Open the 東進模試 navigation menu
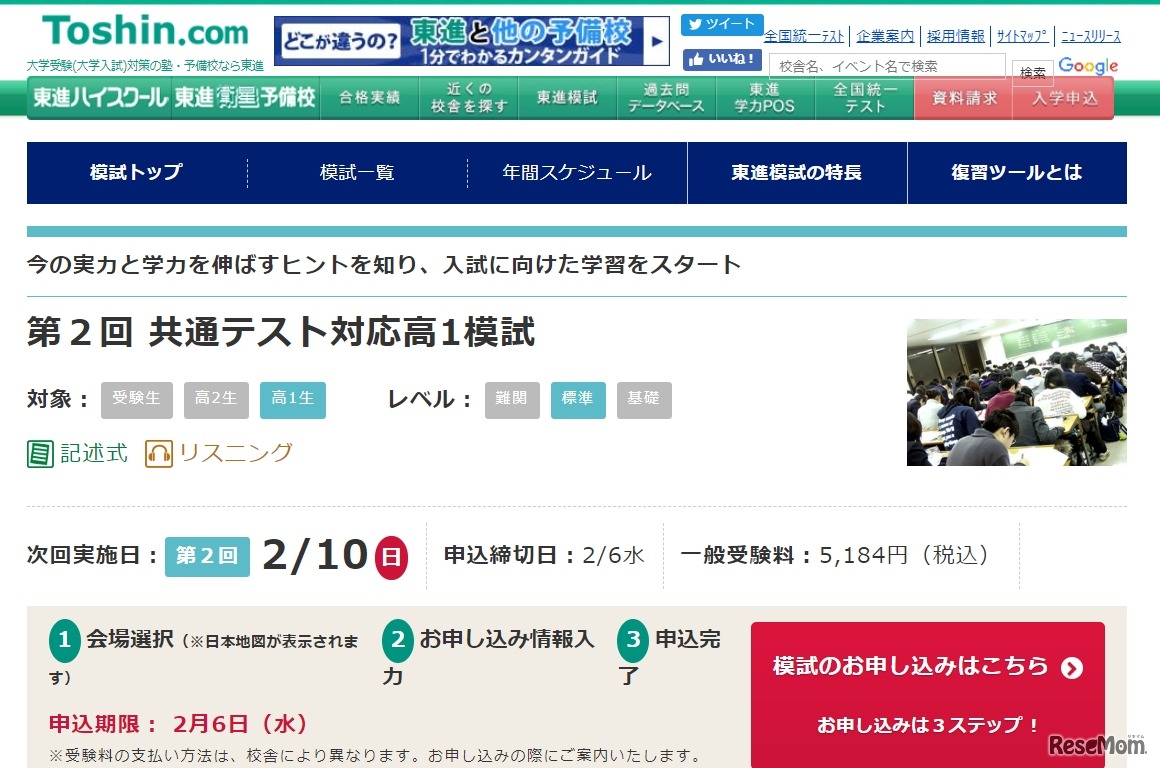The image size is (1160, 768). 566,97
